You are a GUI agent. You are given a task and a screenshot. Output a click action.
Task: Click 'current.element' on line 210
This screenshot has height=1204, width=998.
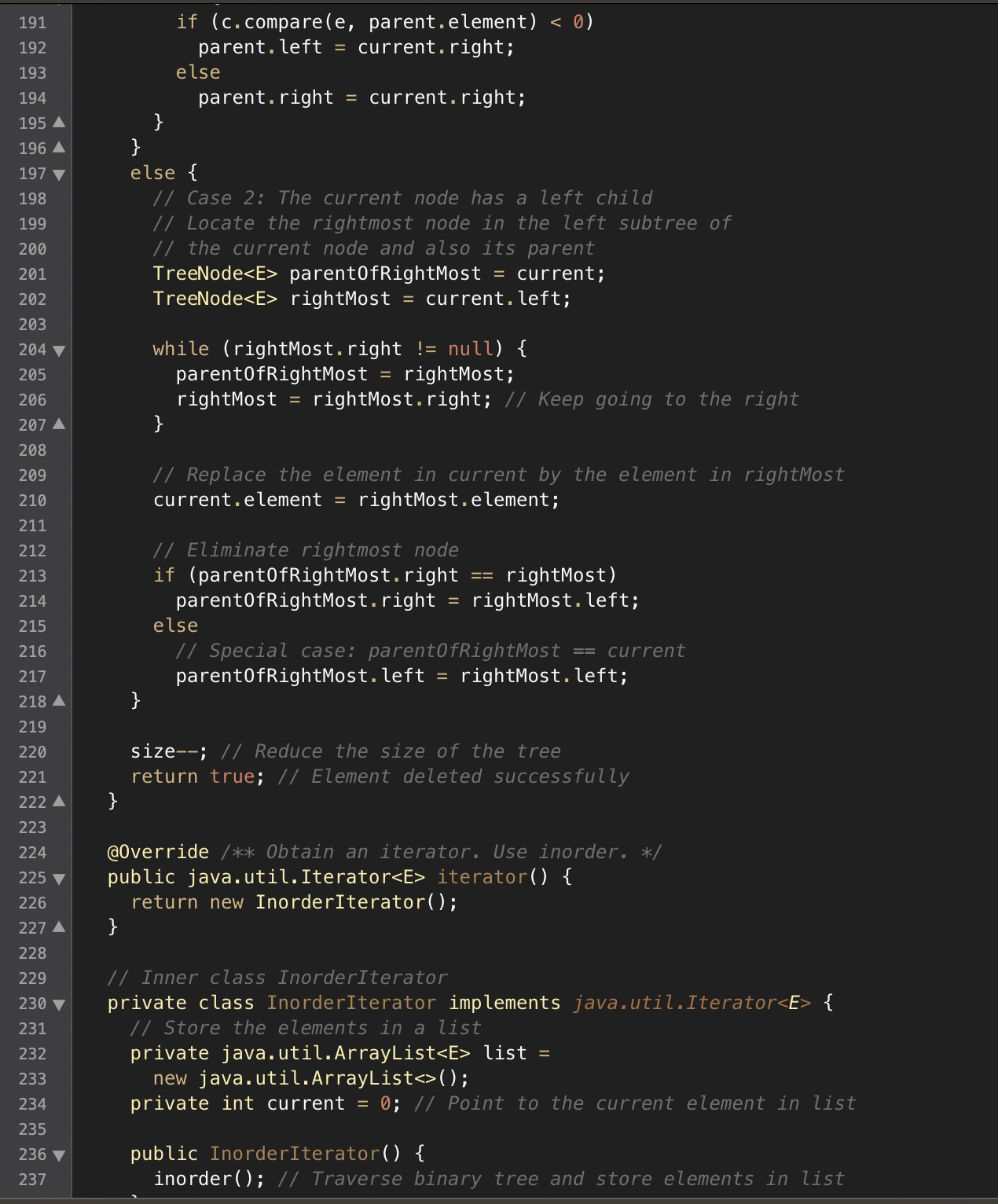tap(237, 500)
